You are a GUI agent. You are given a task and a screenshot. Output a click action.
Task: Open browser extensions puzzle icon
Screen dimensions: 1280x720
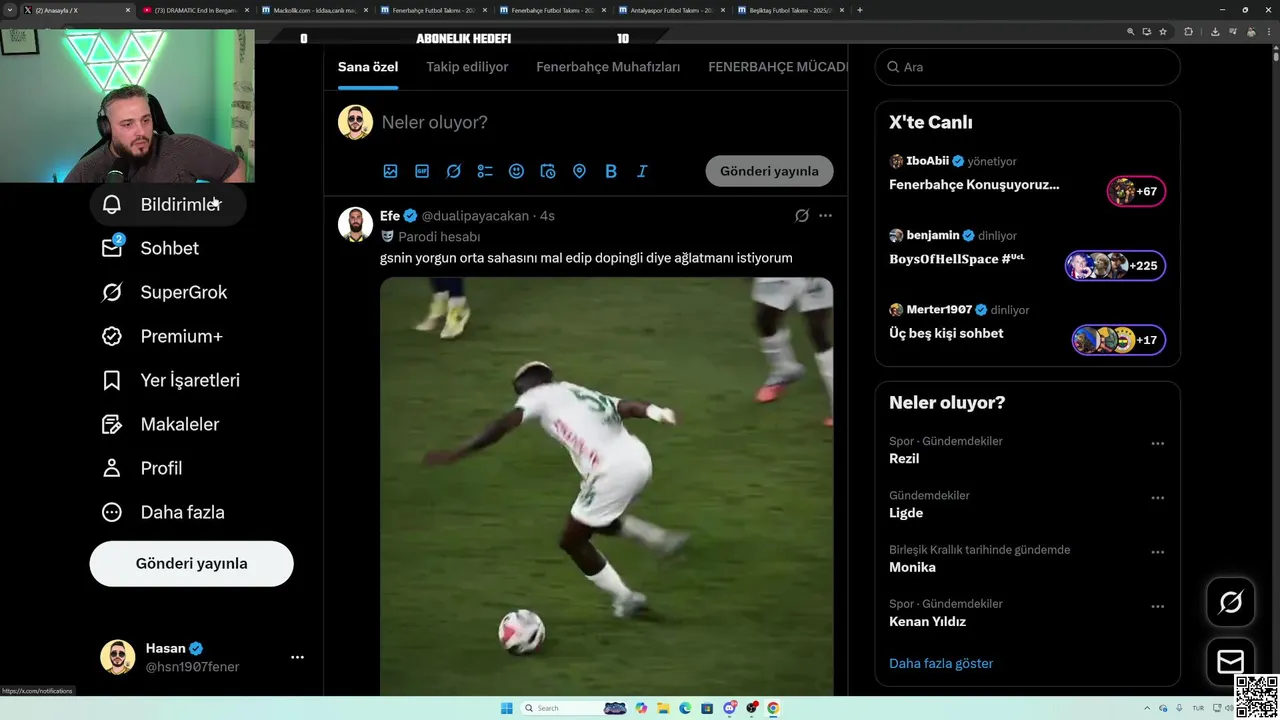point(1188,31)
